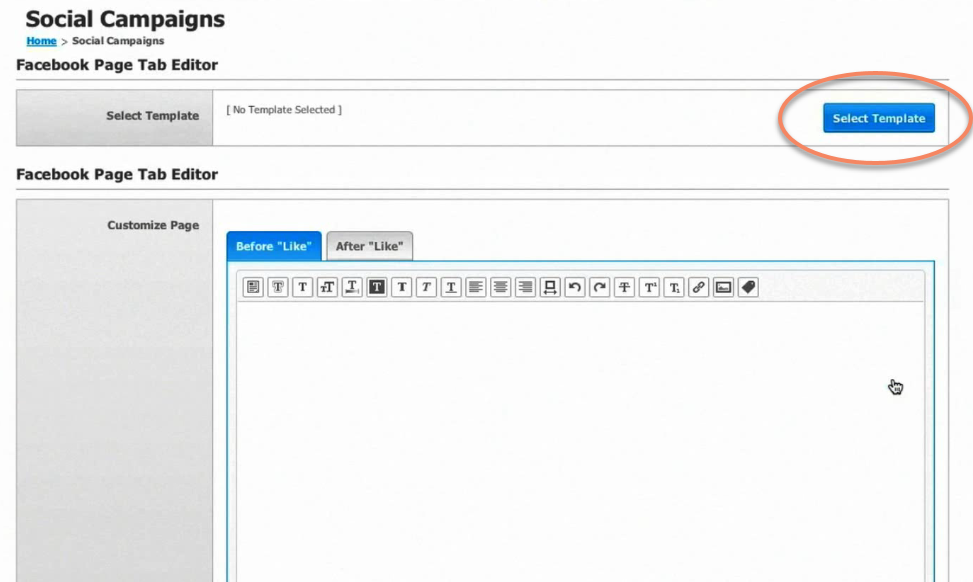The height and width of the screenshot is (582, 973).
Task: Align text to the left
Action: click(476, 287)
